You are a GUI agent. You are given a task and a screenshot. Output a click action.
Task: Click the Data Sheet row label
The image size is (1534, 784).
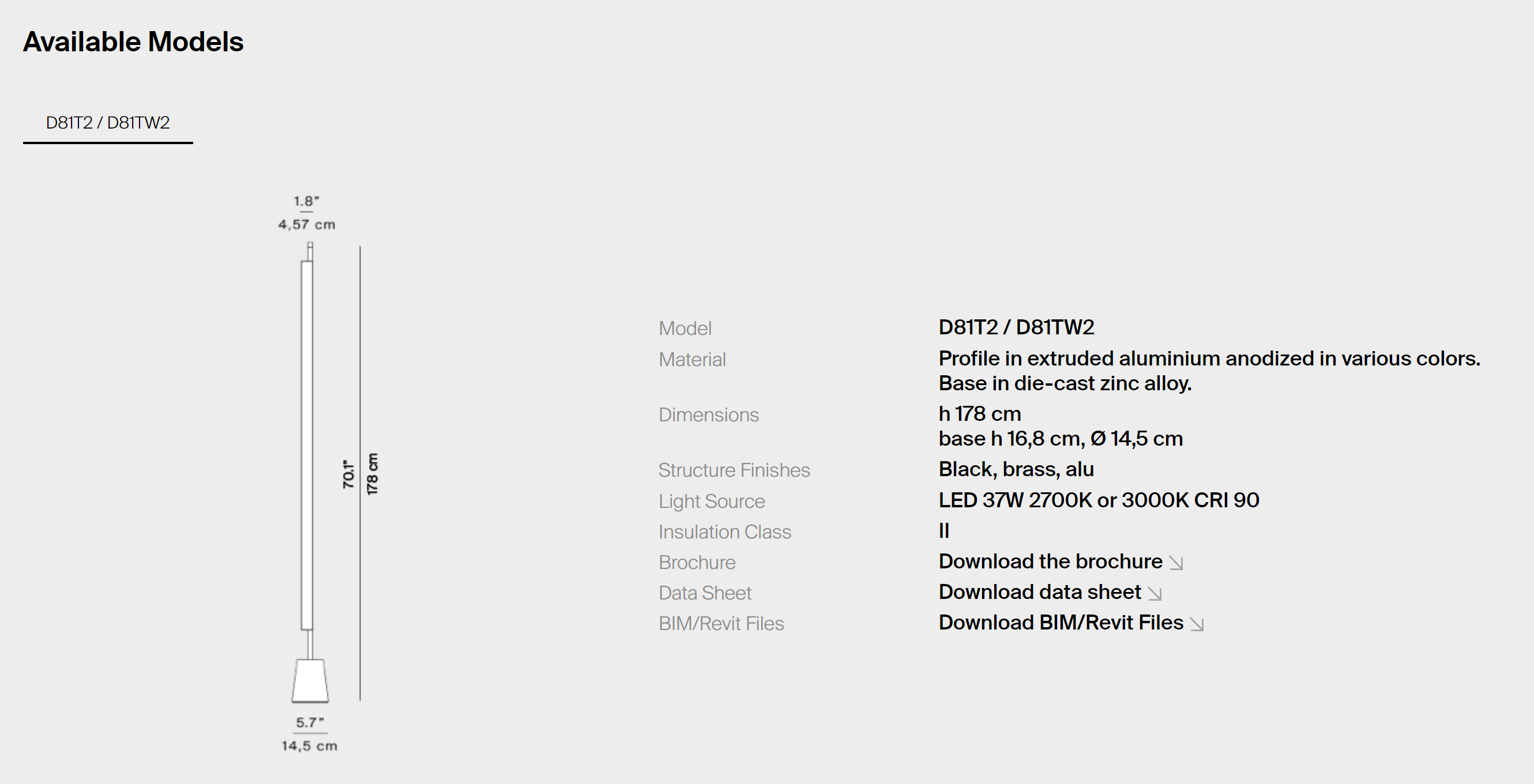[x=705, y=593]
